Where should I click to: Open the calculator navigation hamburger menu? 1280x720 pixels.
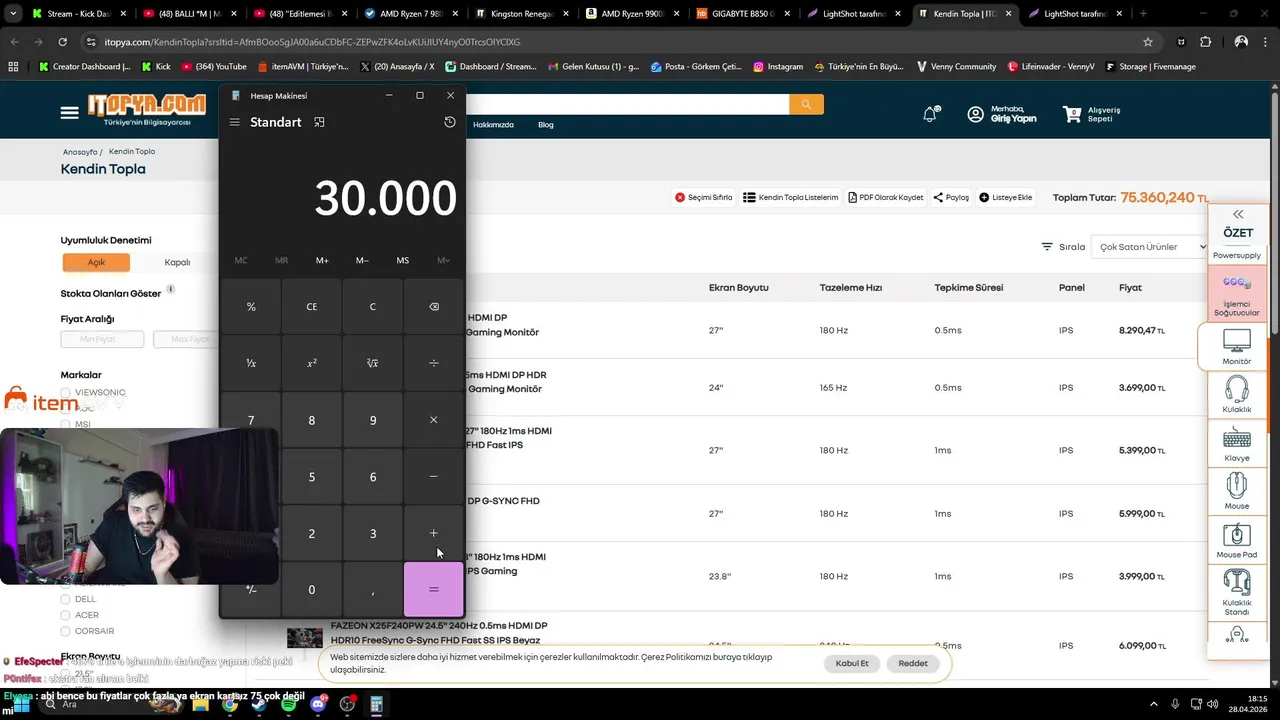(234, 122)
